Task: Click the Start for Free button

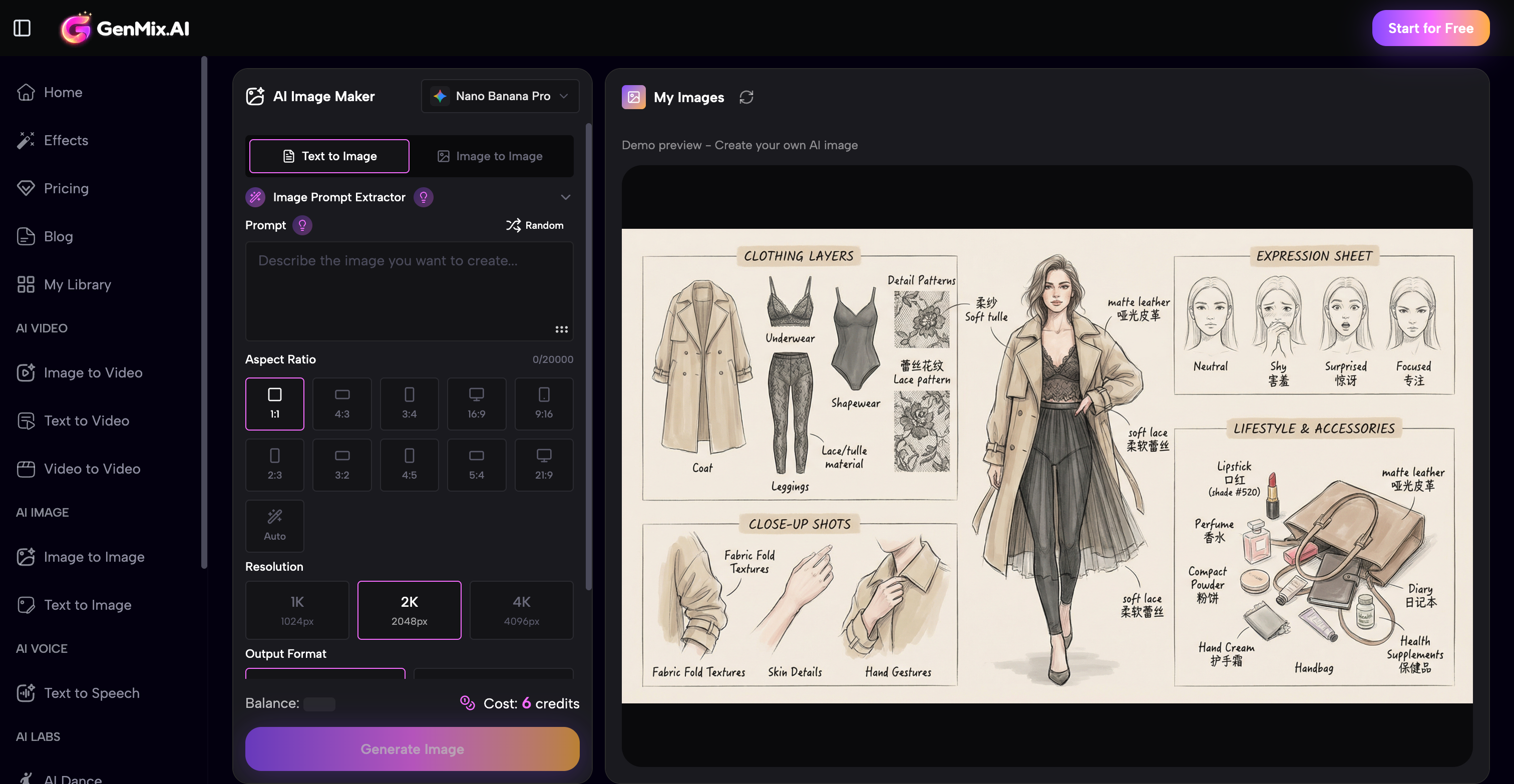Action: tap(1430, 28)
